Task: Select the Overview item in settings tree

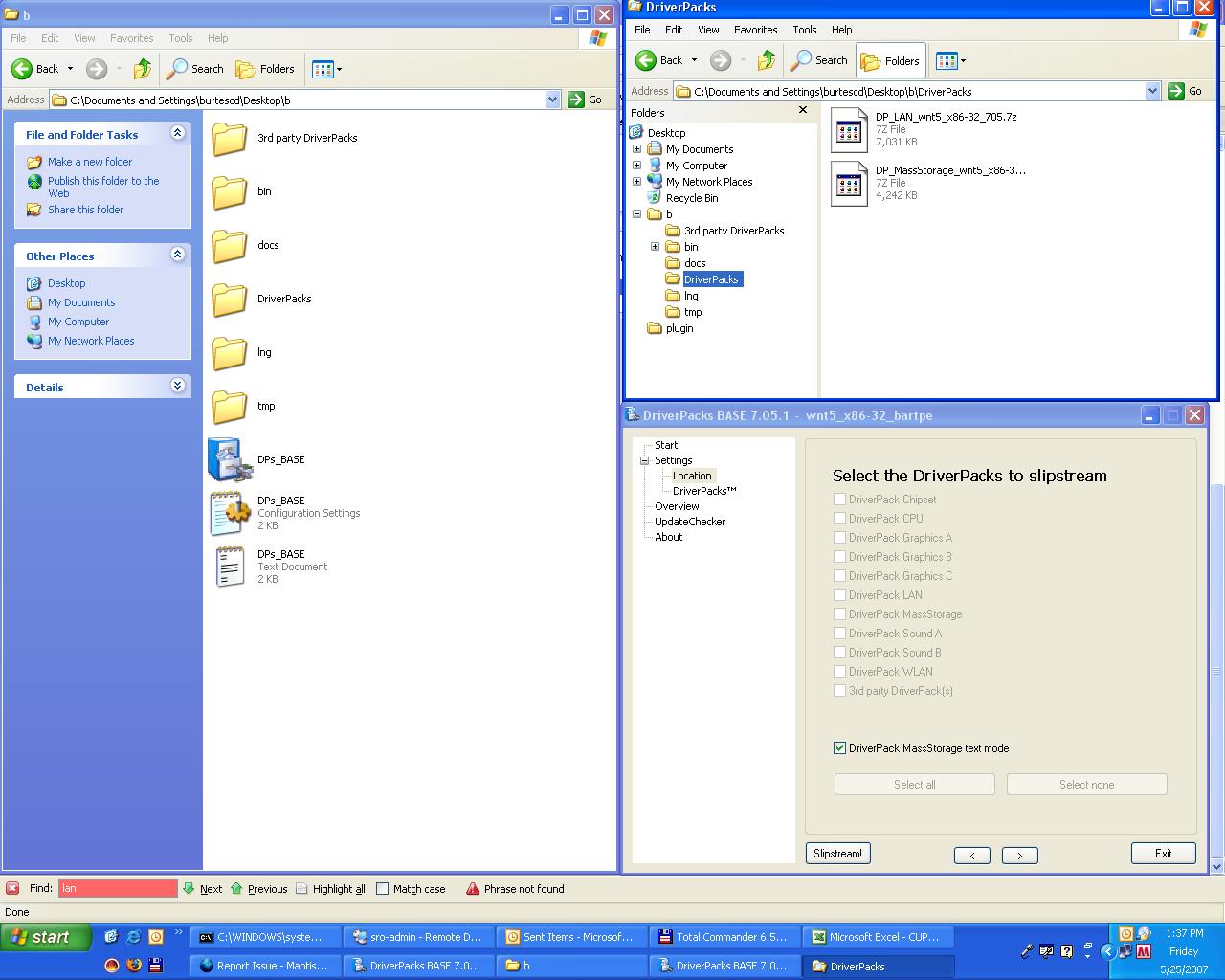Action: (x=677, y=506)
